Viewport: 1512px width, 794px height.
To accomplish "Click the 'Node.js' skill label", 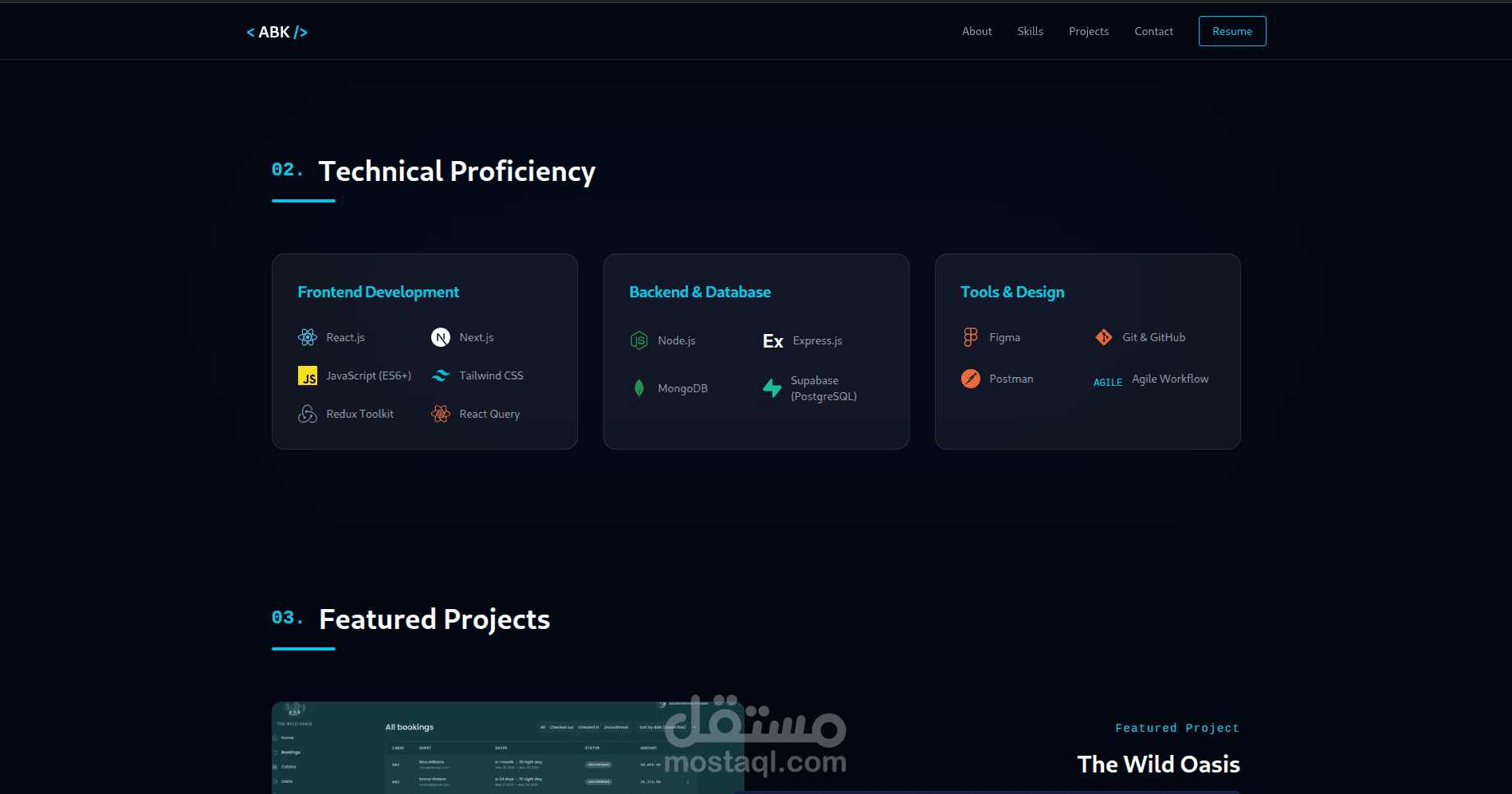I will (677, 340).
